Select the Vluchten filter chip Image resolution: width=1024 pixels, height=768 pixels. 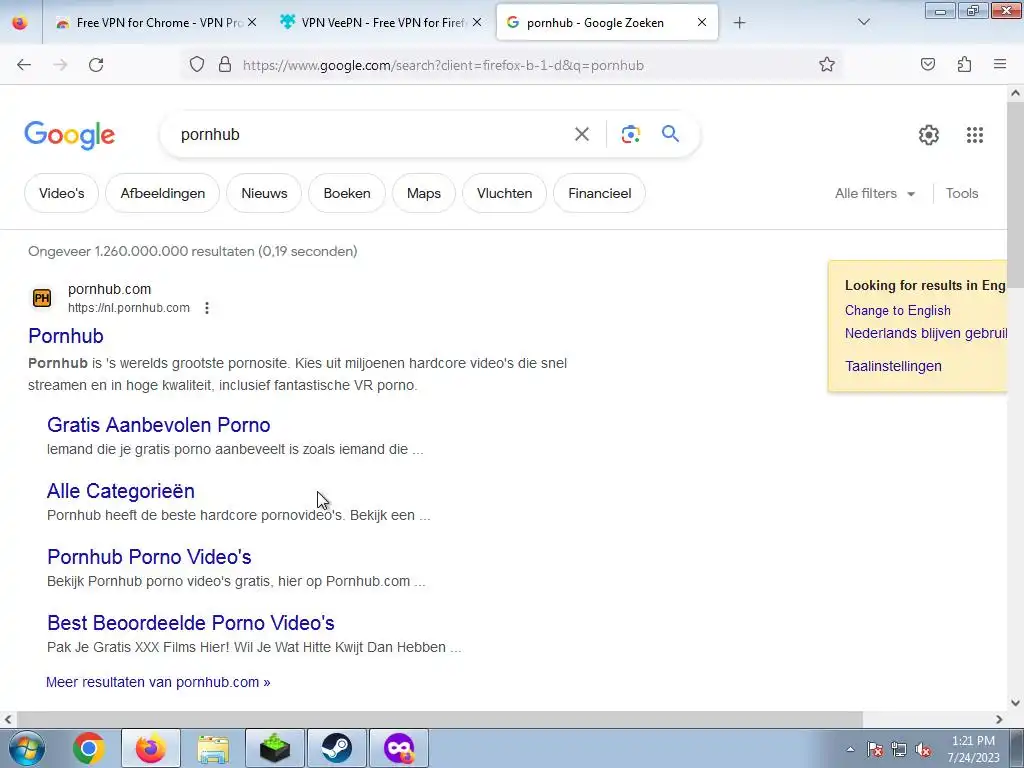click(x=504, y=193)
